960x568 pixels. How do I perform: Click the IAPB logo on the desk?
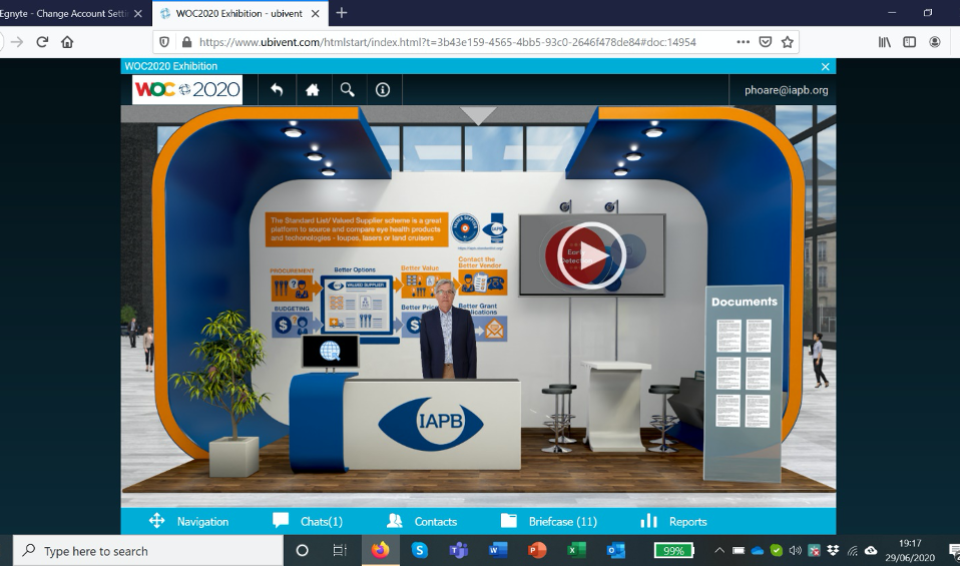click(x=431, y=424)
